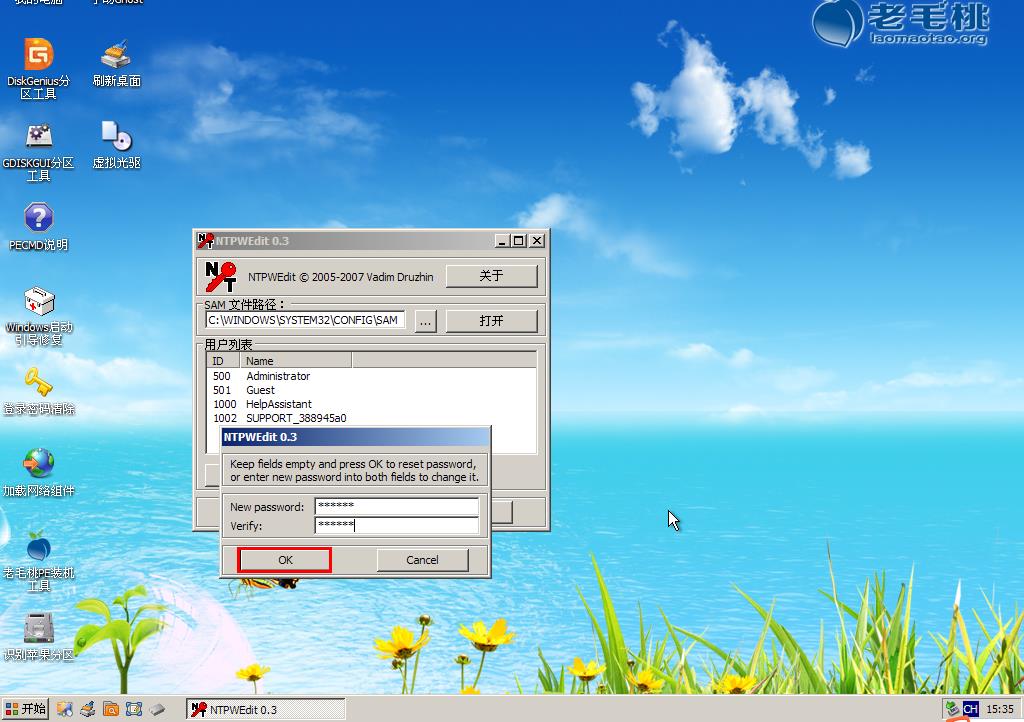Launch GDISKGUI partition tool icon
The image size is (1024, 722).
pyautogui.click(x=38, y=137)
